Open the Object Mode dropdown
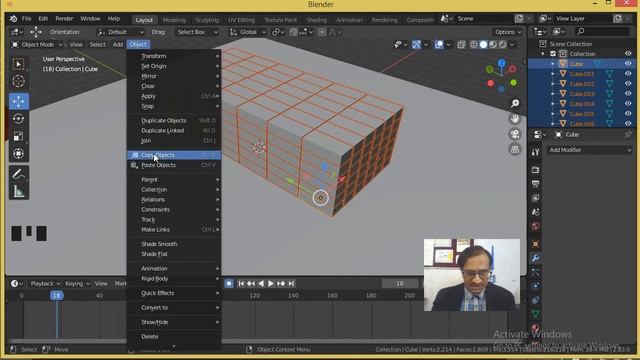Screen dimensions: 640x360 point(37,44)
